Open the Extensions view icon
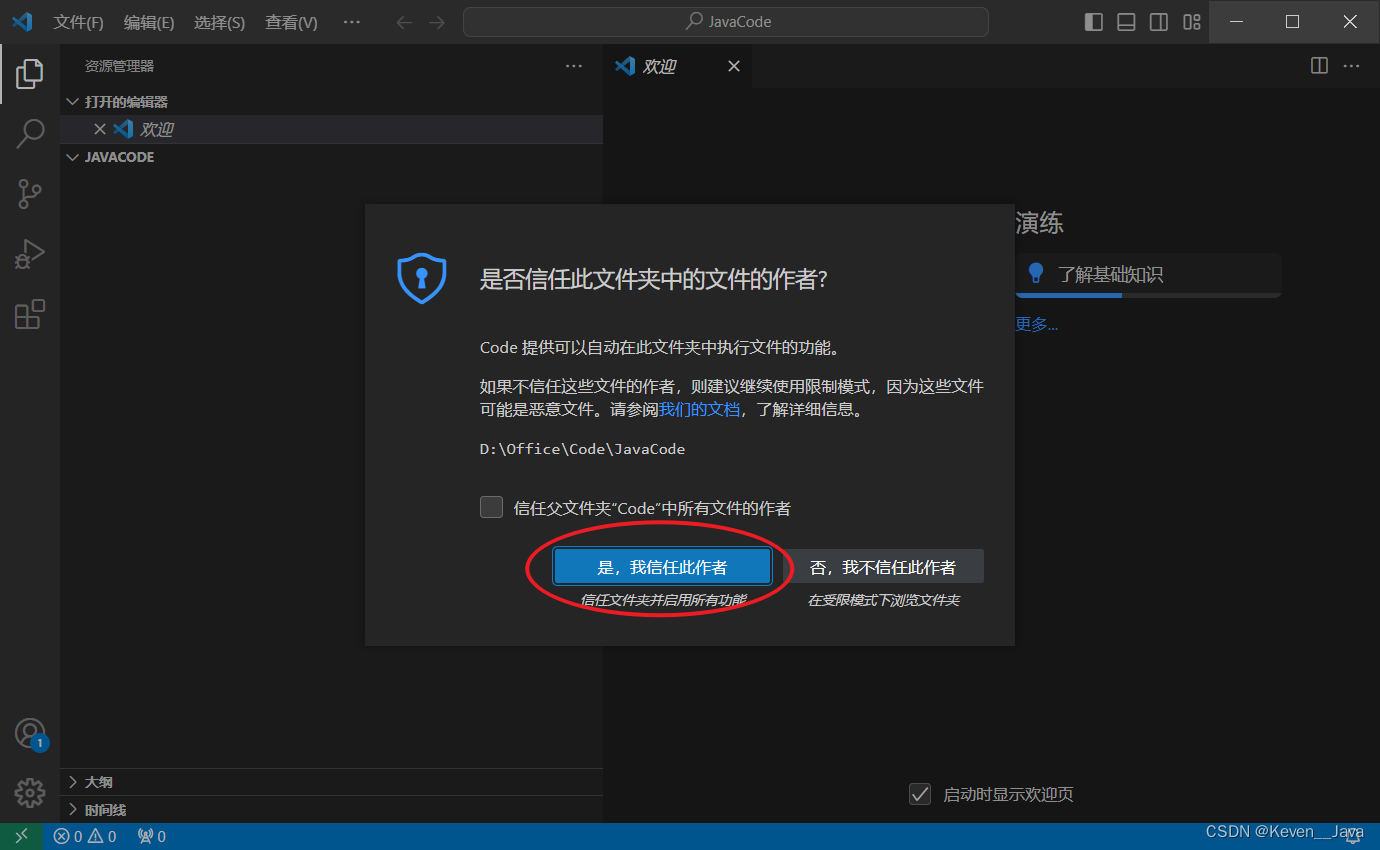The width and height of the screenshot is (1380, 850). [x=30, y=314]
